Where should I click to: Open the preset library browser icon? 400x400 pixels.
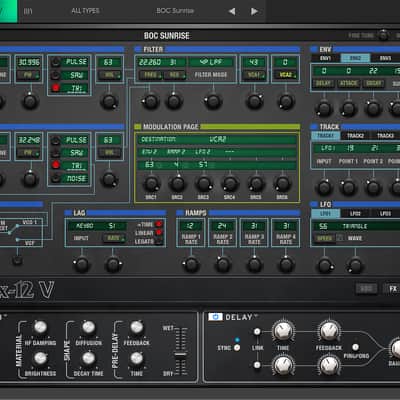(28, 11)
